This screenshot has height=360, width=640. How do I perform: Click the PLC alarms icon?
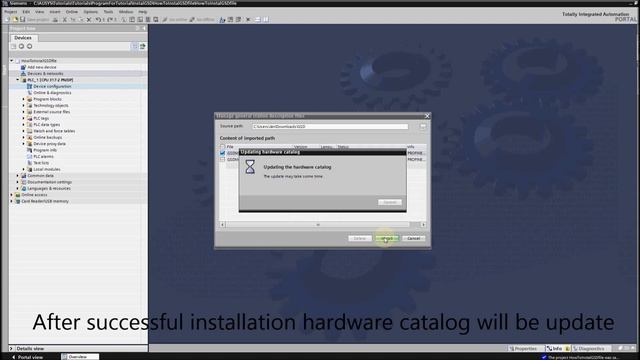click(x=29, y=156)
